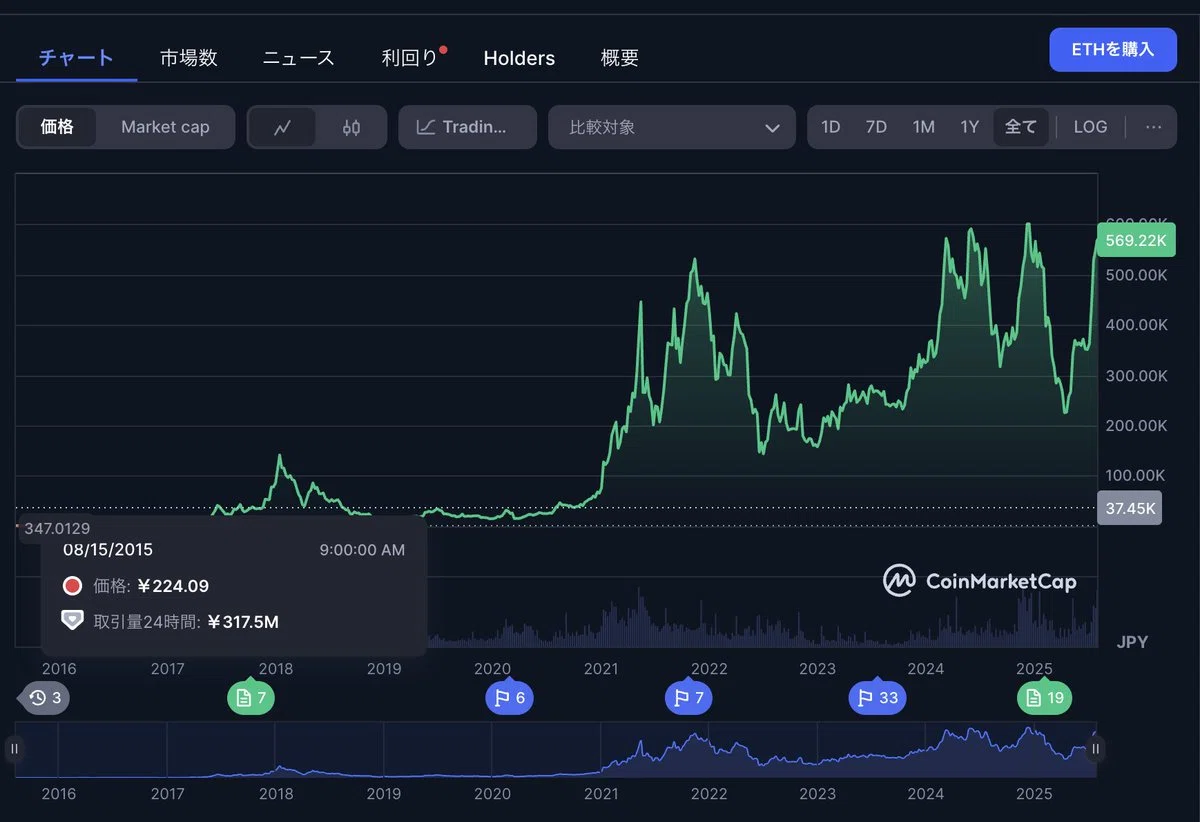Open the TradingView chart option

point(467,127)
